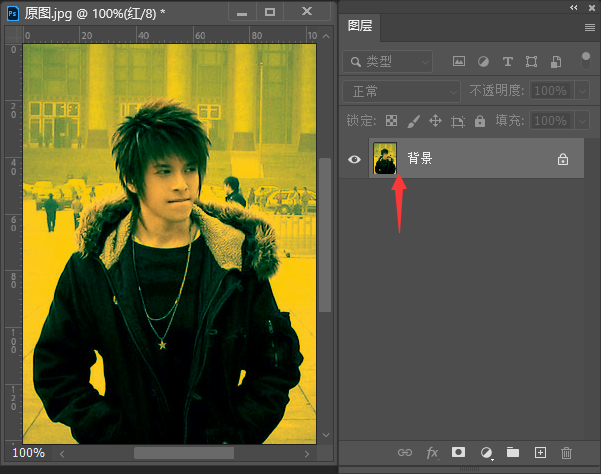This screenshot has width=601, height=474.
Task: Click the pixel layer filter icon
Action: (459, 61)
